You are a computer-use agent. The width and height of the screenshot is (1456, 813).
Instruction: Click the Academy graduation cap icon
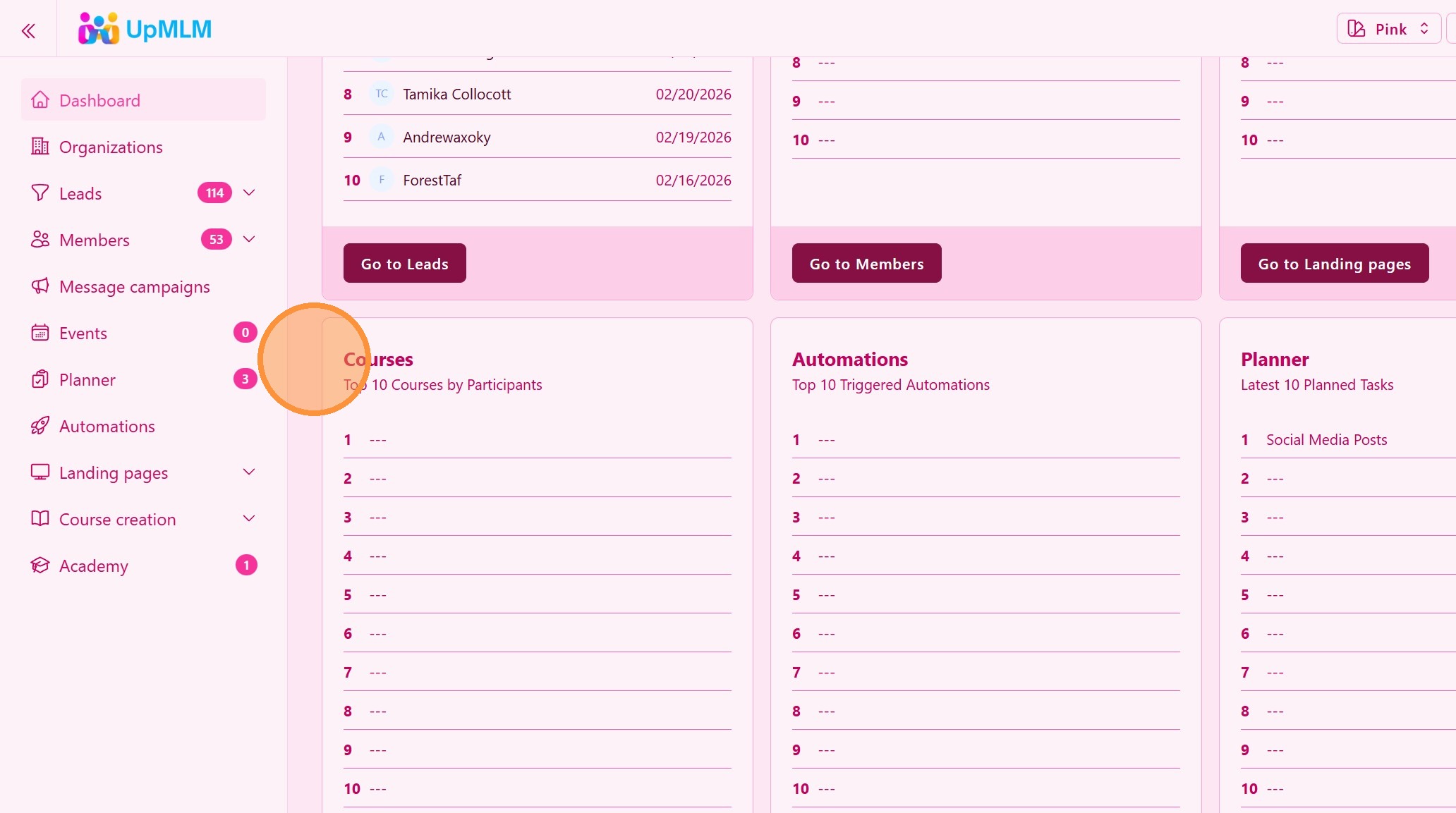[40, 566]
